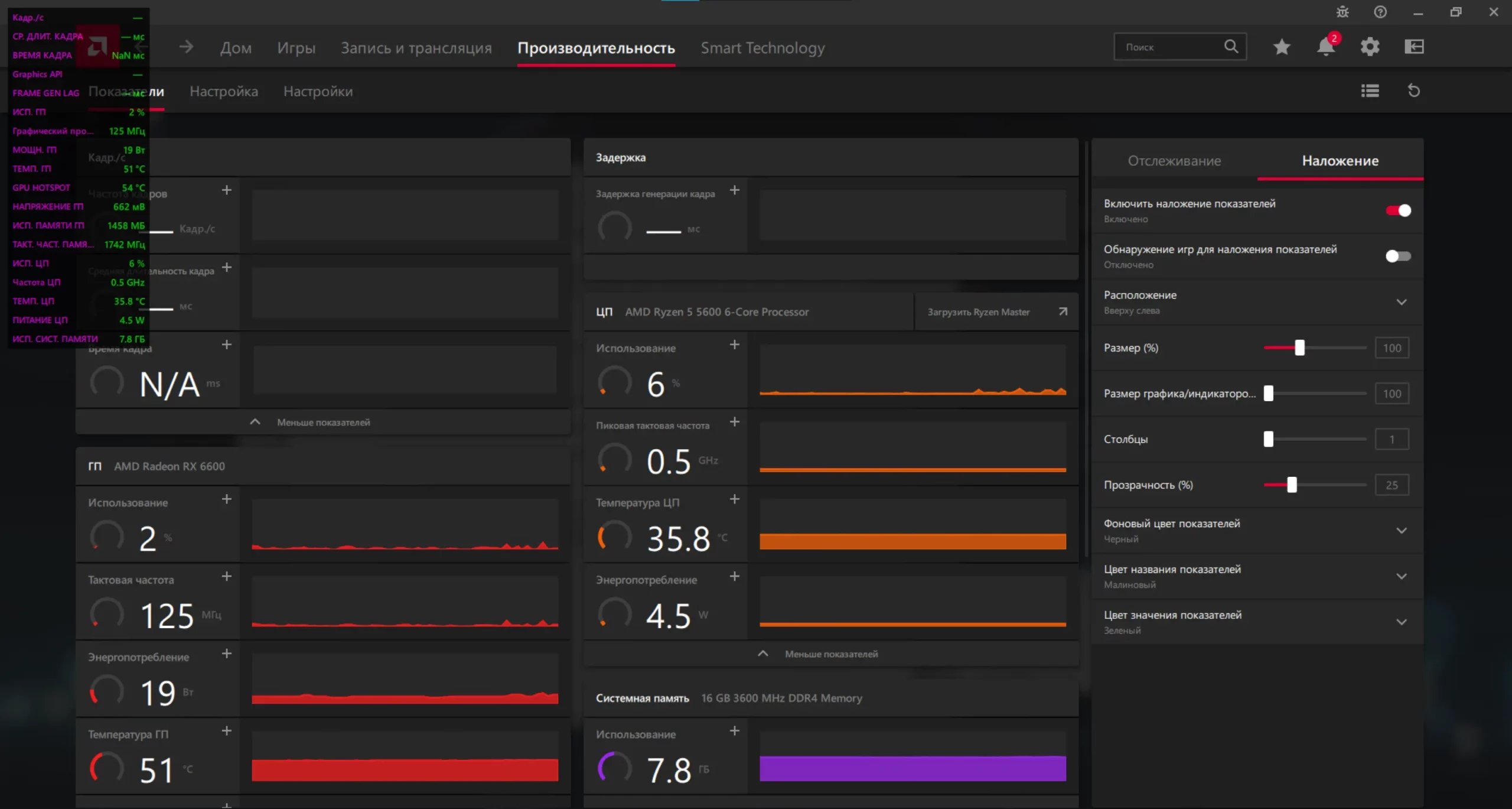Click the reset metrics arrow icon
The image size is (1512, 809).
tap(1413, 90)
